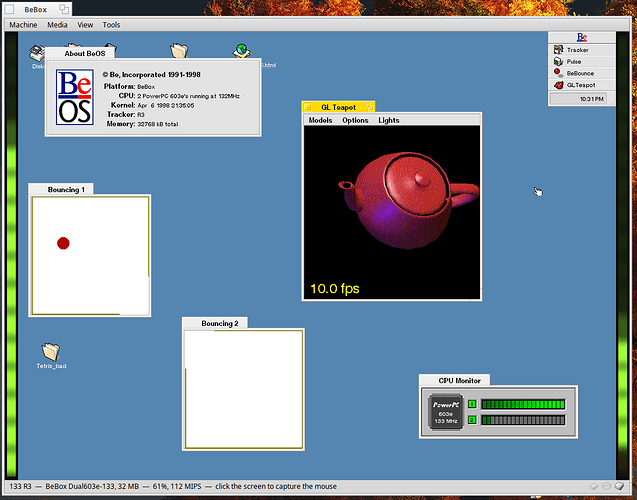Click the Be logo in the Deskbar
Image resolution: width=637 pixels, height=500 pixels.
[582, 37]
